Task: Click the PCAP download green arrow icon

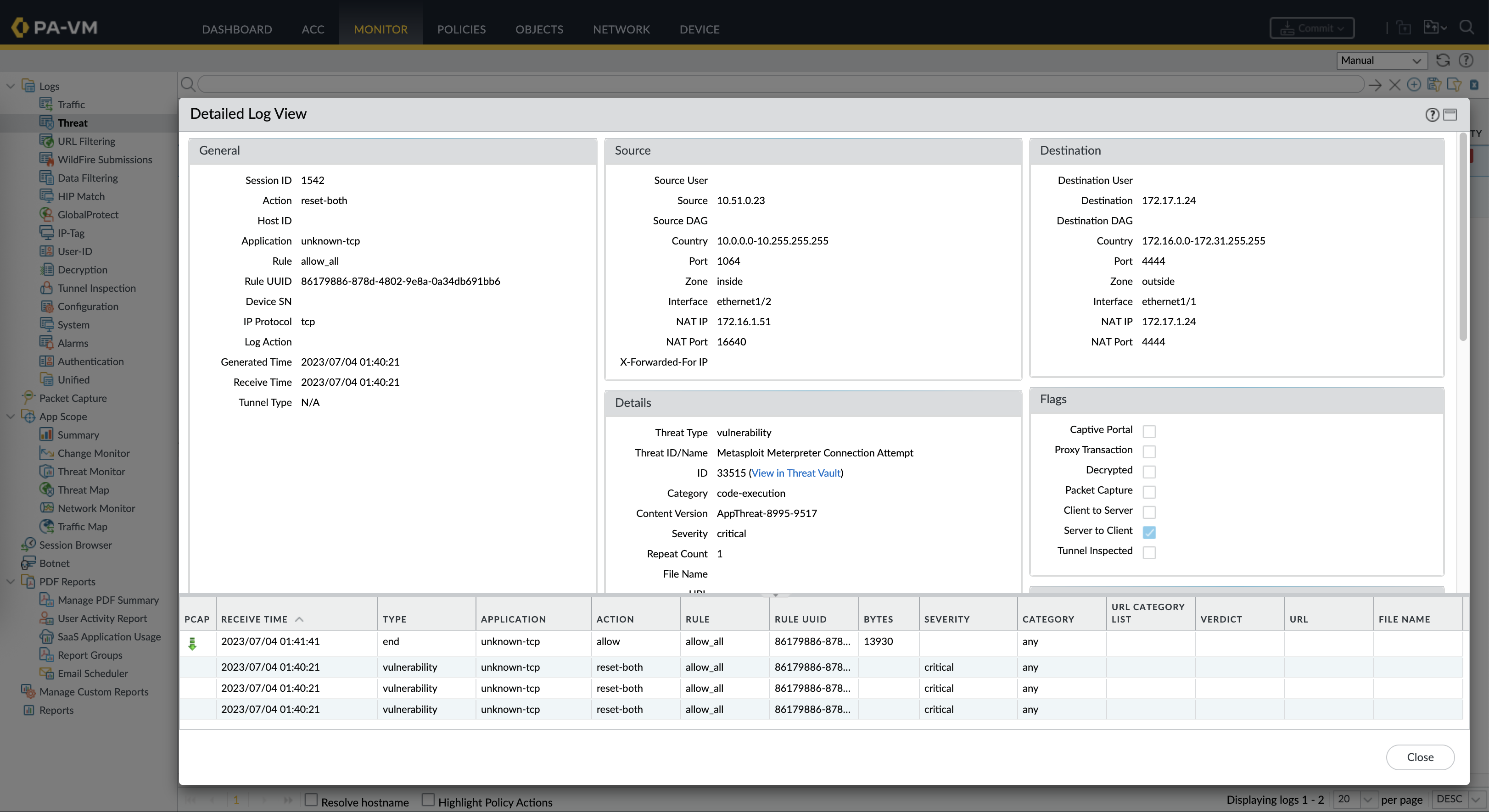Action: click(192, 643)
